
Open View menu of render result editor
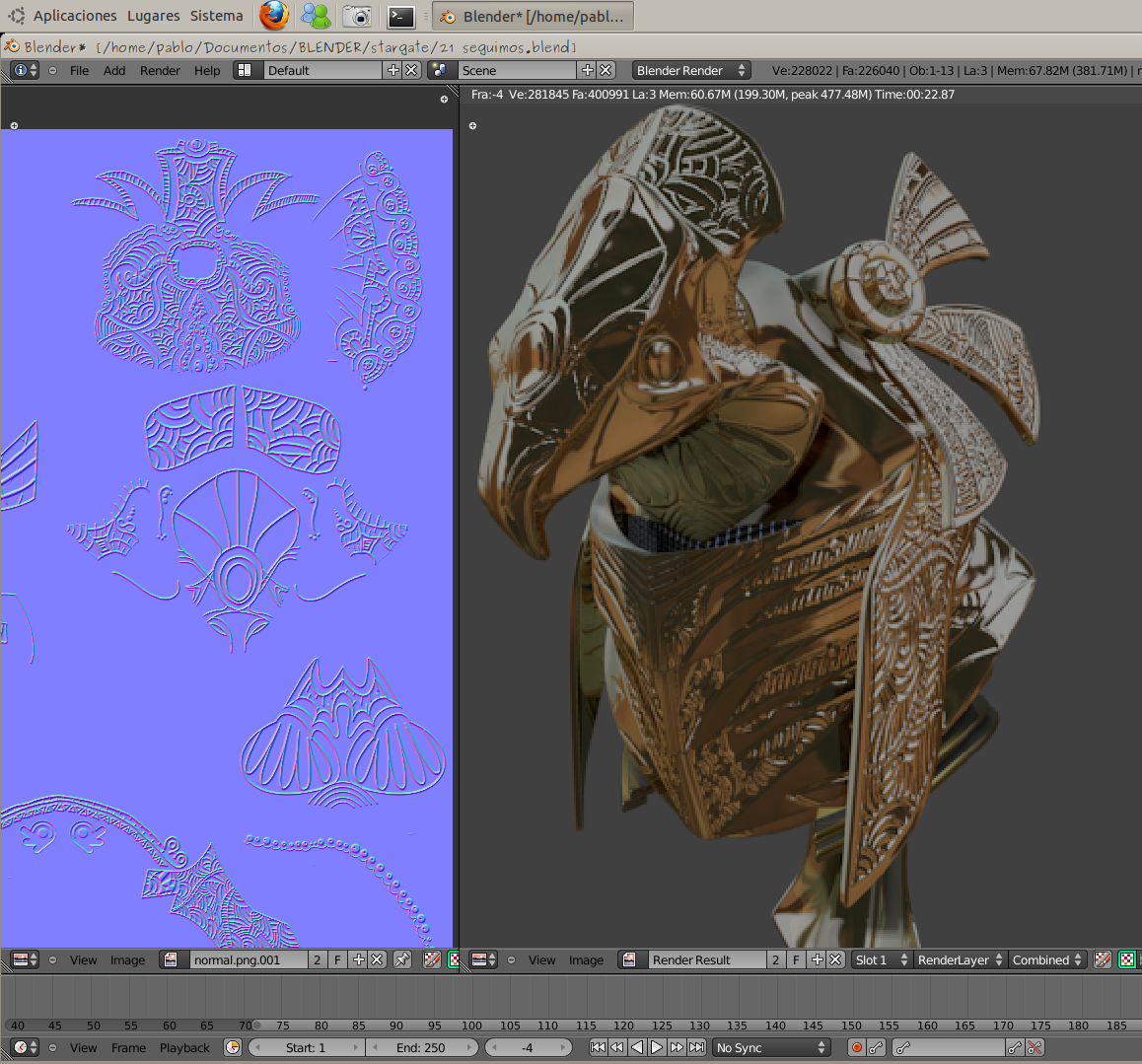coord(541,960)
